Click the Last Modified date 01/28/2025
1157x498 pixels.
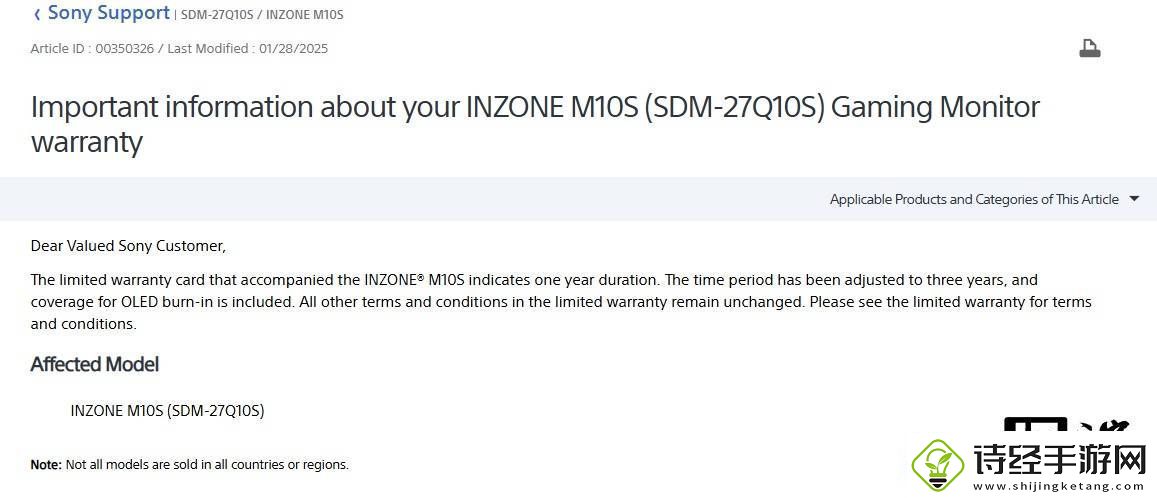coord(293,48)
